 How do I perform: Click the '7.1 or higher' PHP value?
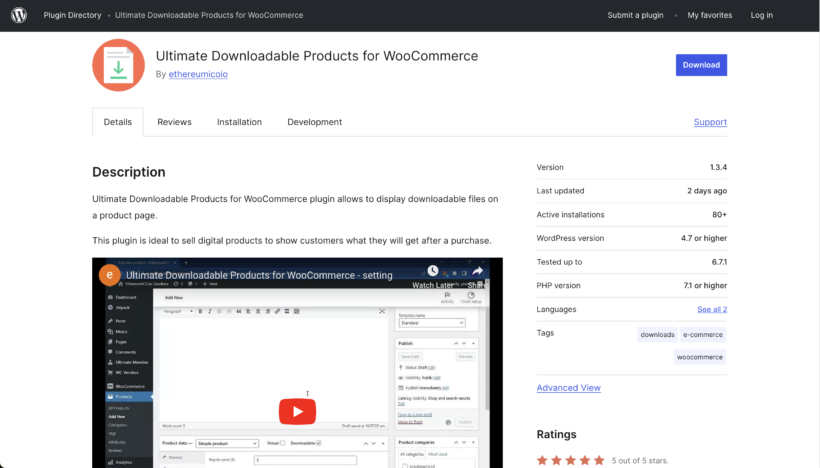point(705,286)
